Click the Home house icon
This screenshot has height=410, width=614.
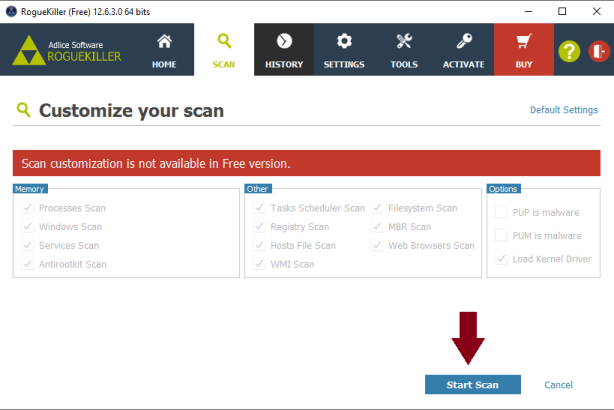164,42
